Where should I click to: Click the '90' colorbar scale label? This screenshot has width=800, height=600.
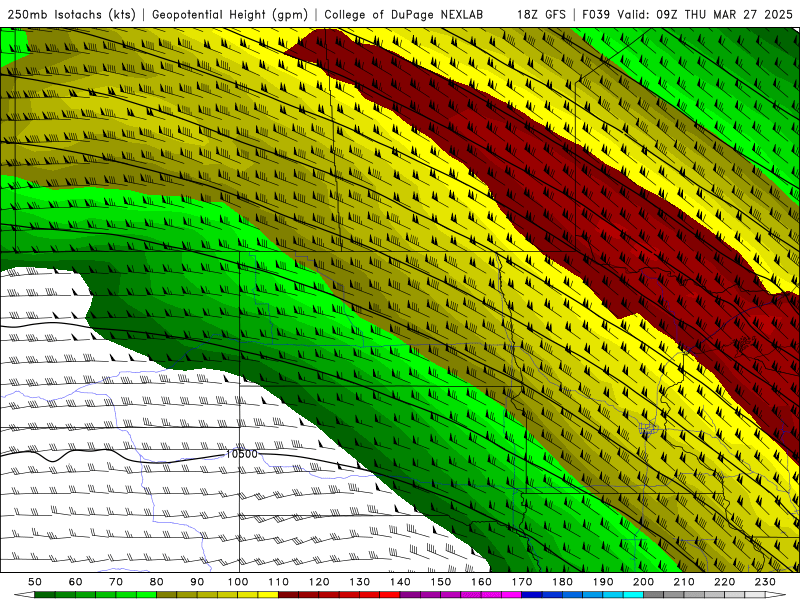pos(197,582)
